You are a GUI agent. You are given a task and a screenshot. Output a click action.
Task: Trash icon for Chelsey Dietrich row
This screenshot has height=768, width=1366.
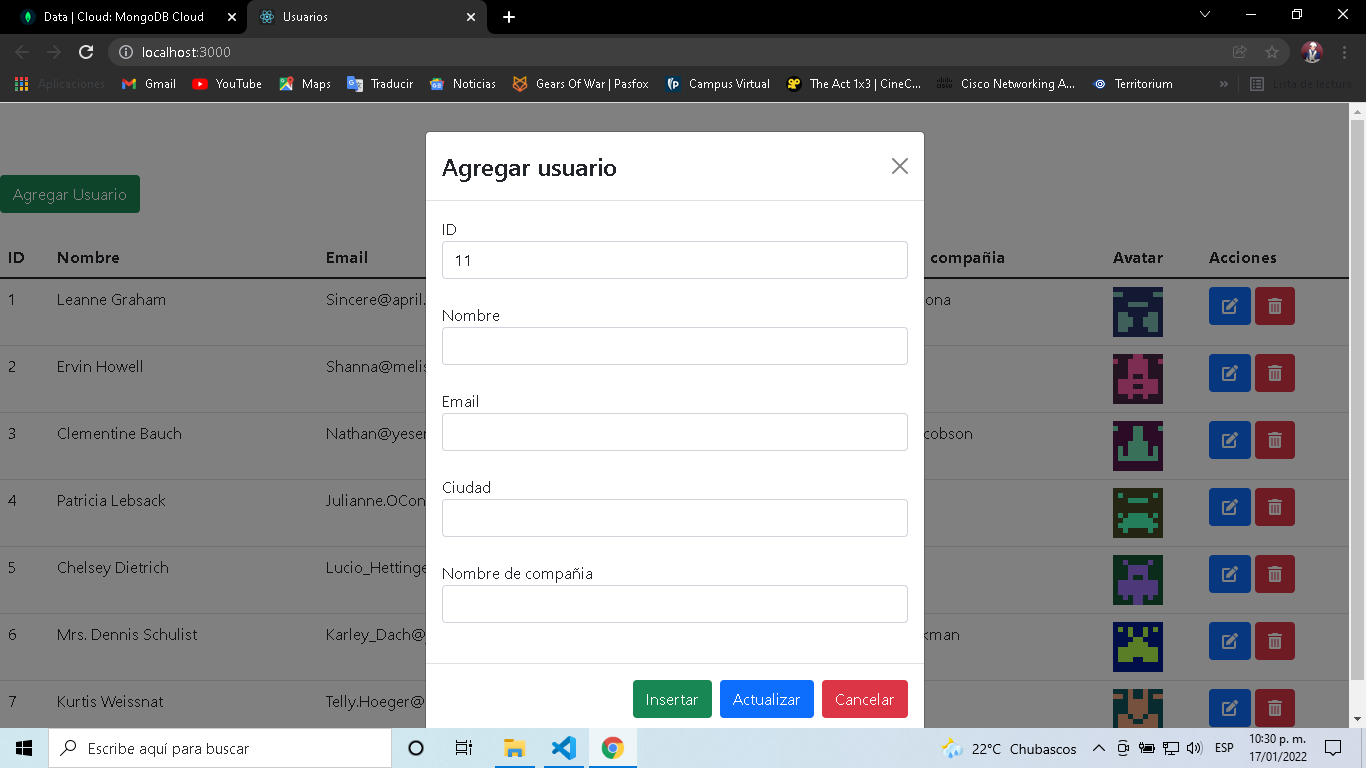click(1275, 574)
